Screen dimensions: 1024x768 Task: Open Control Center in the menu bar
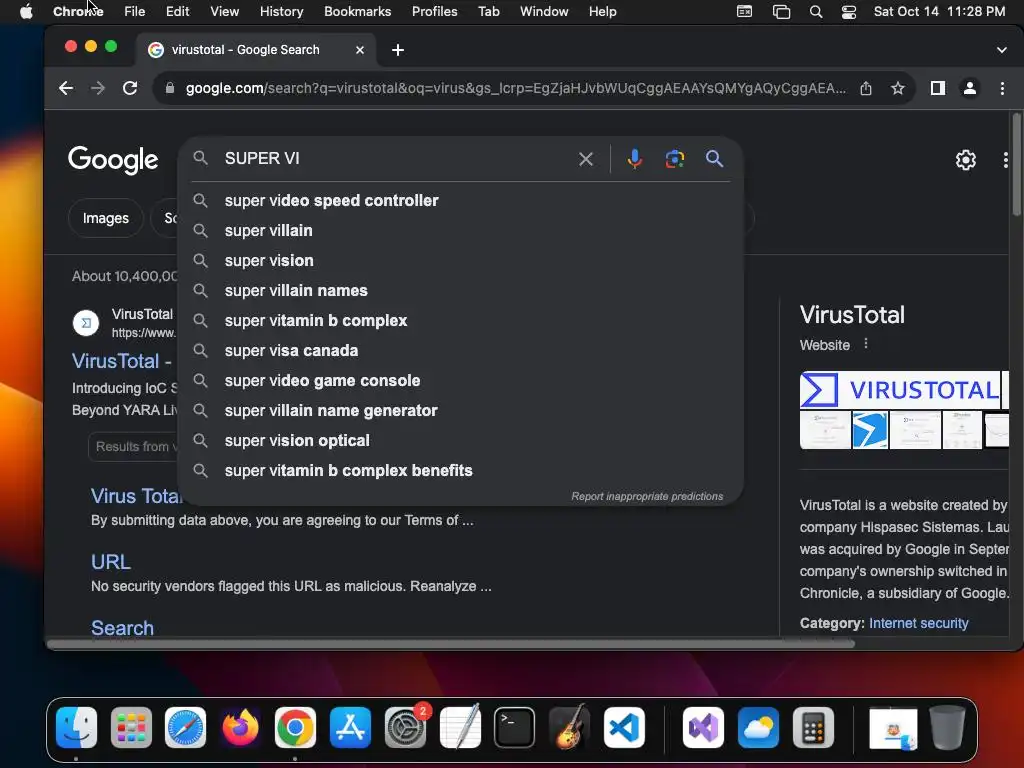click(x=848, y=12)
